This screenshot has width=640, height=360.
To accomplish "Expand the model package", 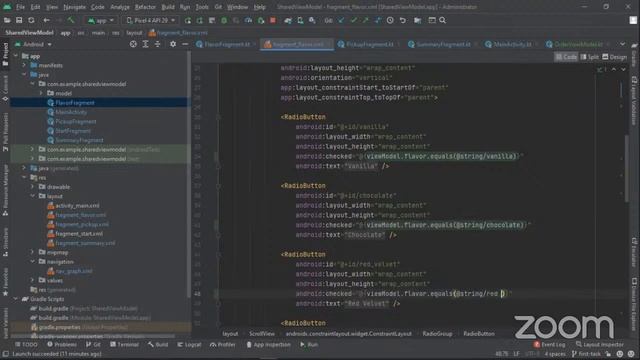I will point(41,93).
